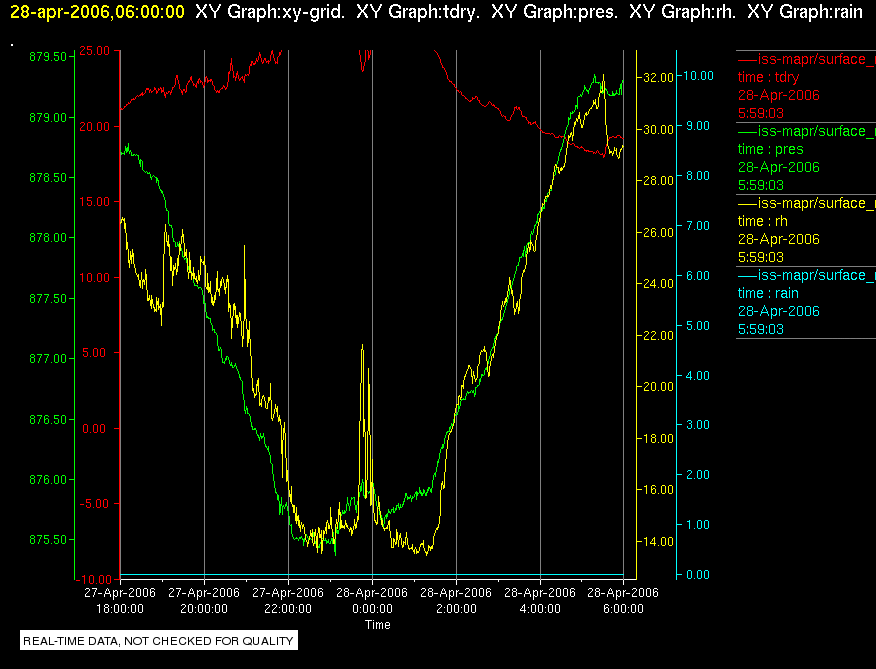
Task: Click the 'REAL-TIME DATA, NOT CHECKED FOR QUALITY' notice
Action: pyautogui.click(x=159, y=640)
